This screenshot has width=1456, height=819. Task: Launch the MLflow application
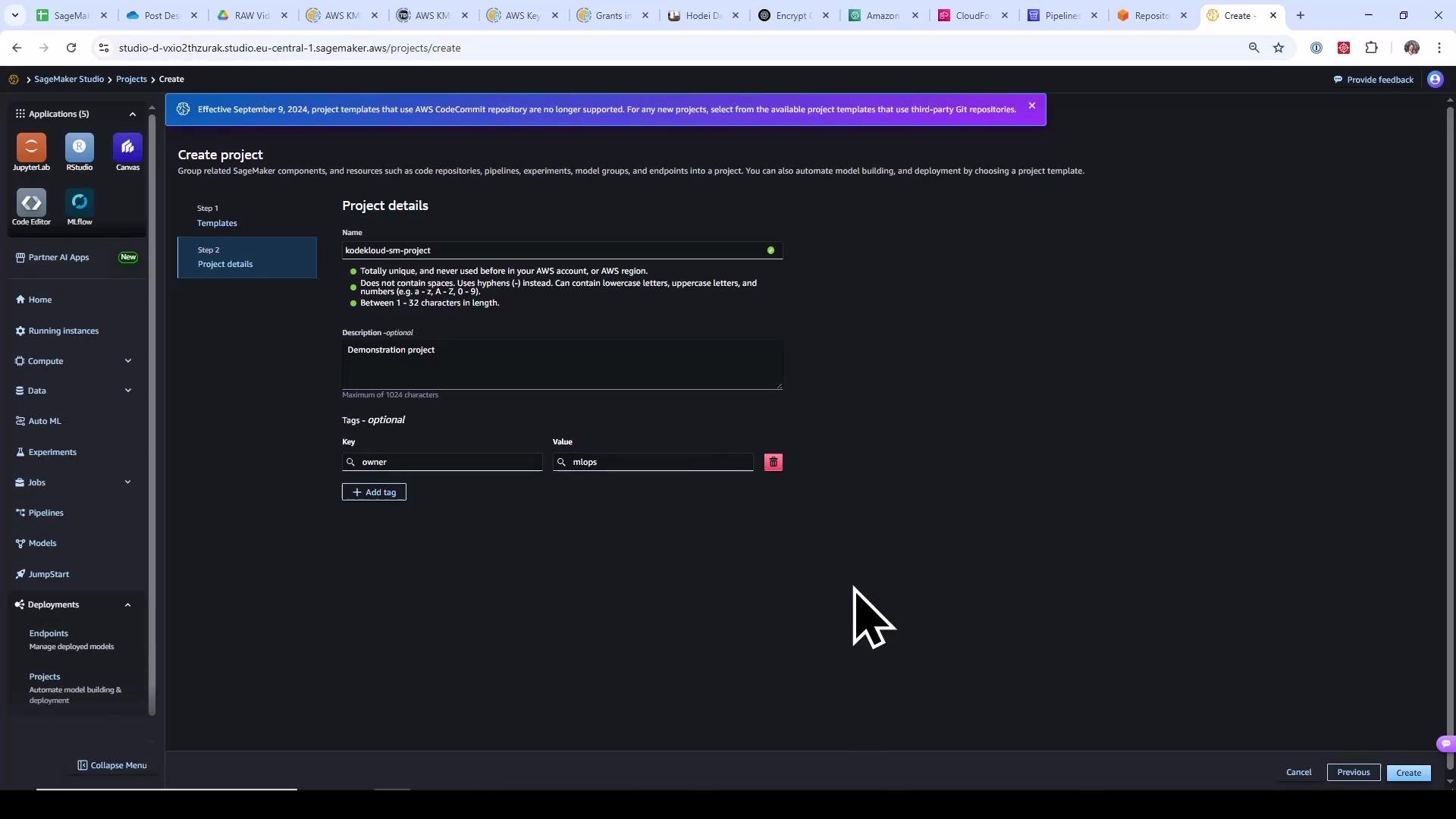pyautogui.click(x=80, y=207)
